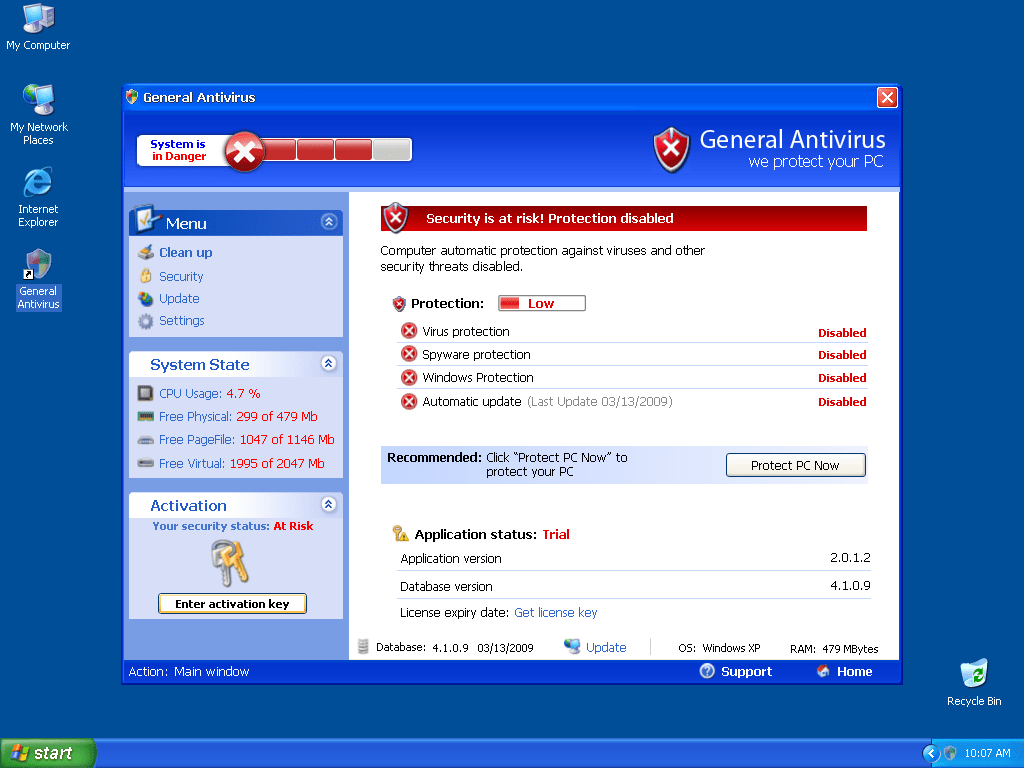Click the keys activation icon
The height and width of the screenshot is (768, 1024).
(x=231, y=562)
